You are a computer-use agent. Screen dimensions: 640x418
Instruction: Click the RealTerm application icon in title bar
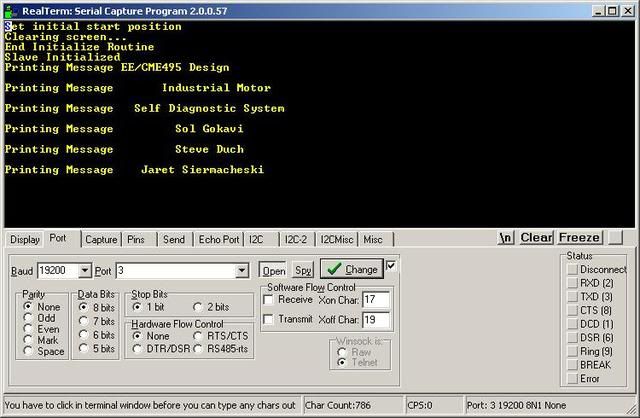10,11
